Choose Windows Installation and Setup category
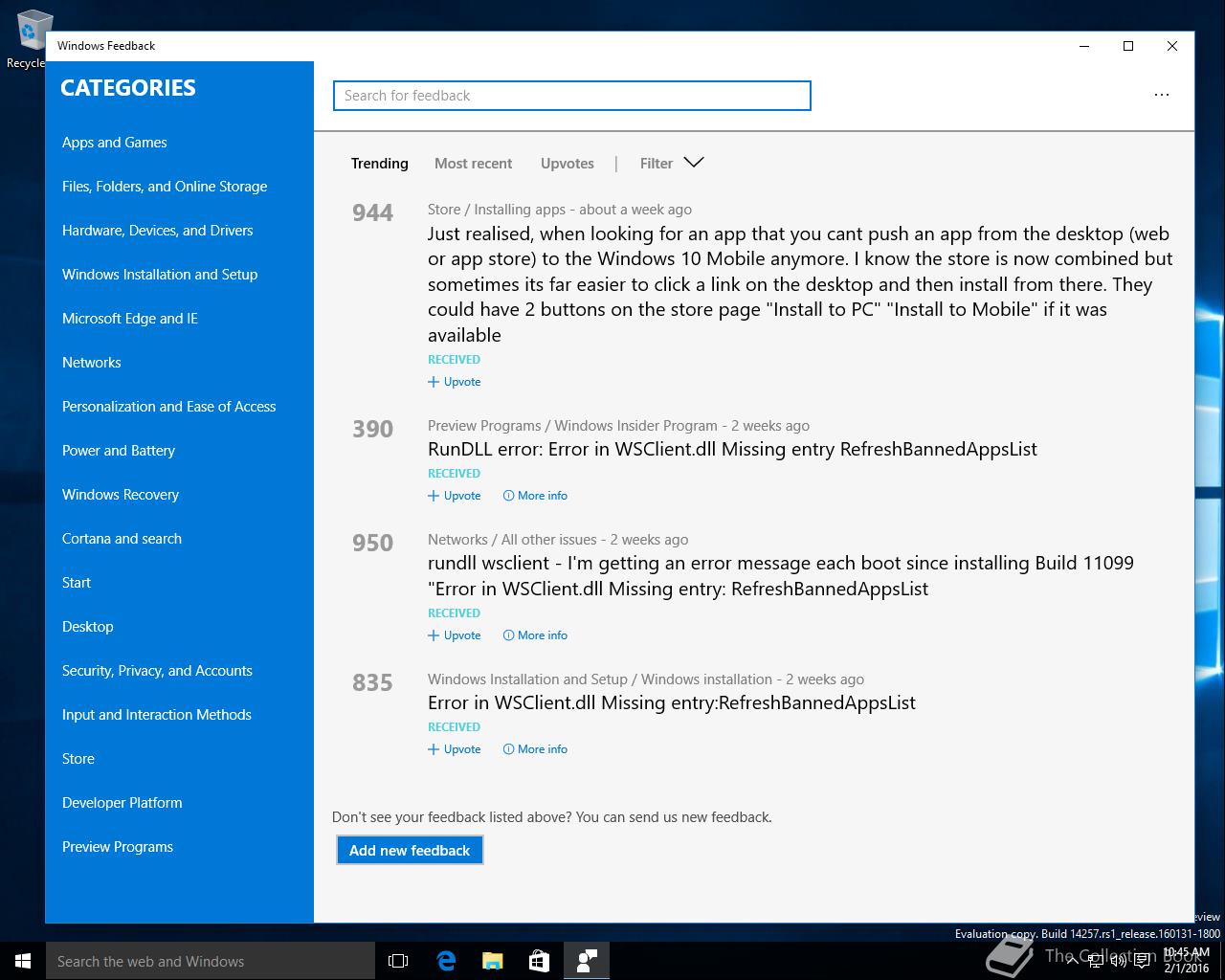Image resolution: width=1225 pixels, height=980 pixels. (x=160, y=275)
